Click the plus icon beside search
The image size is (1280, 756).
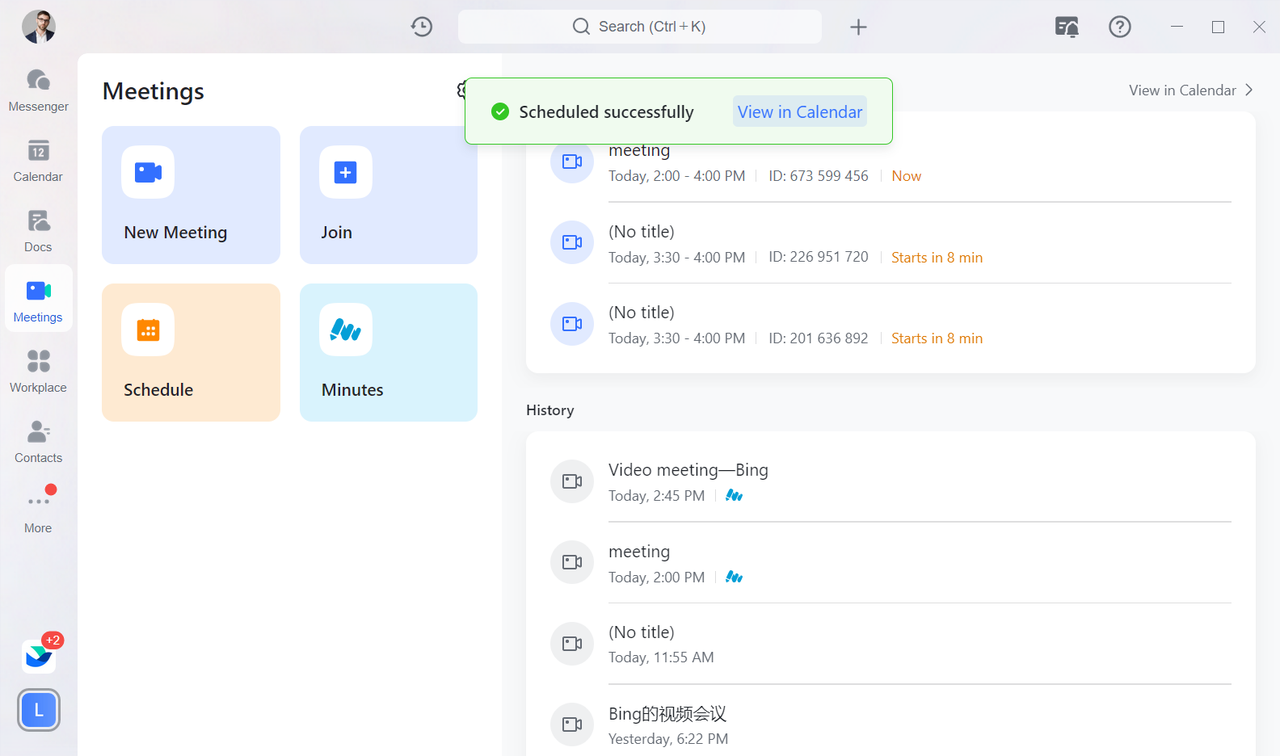click(858, 27)
